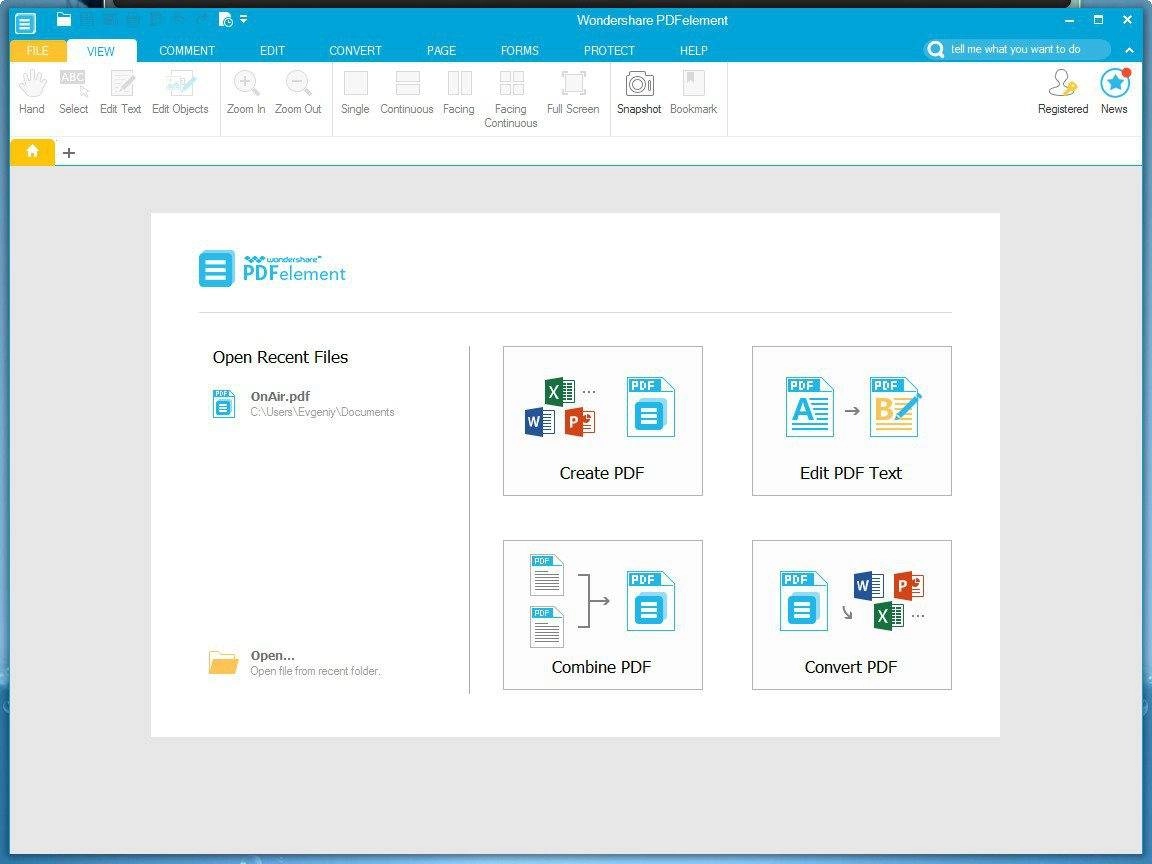Viewport: 1152px width, 864px height.
Task: Click the Zoom In magnifier
Action: (245, 93)
